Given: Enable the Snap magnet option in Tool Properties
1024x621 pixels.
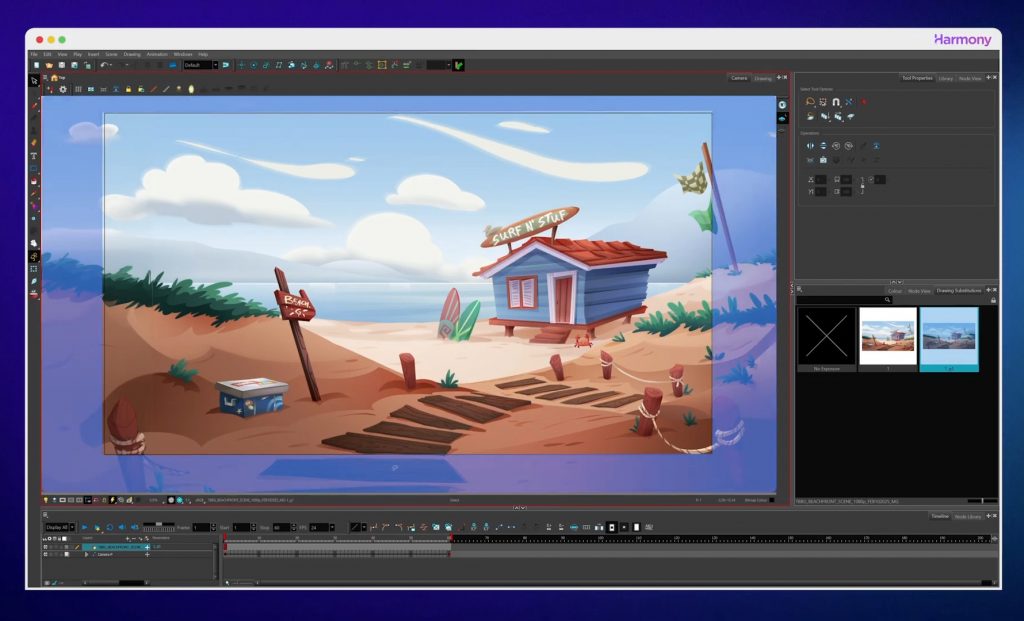Looking at the screenshot, I should point(836,102).
